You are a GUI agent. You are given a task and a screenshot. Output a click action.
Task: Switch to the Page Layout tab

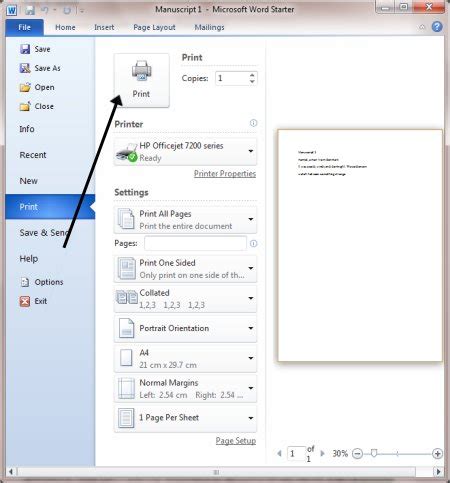154,27
